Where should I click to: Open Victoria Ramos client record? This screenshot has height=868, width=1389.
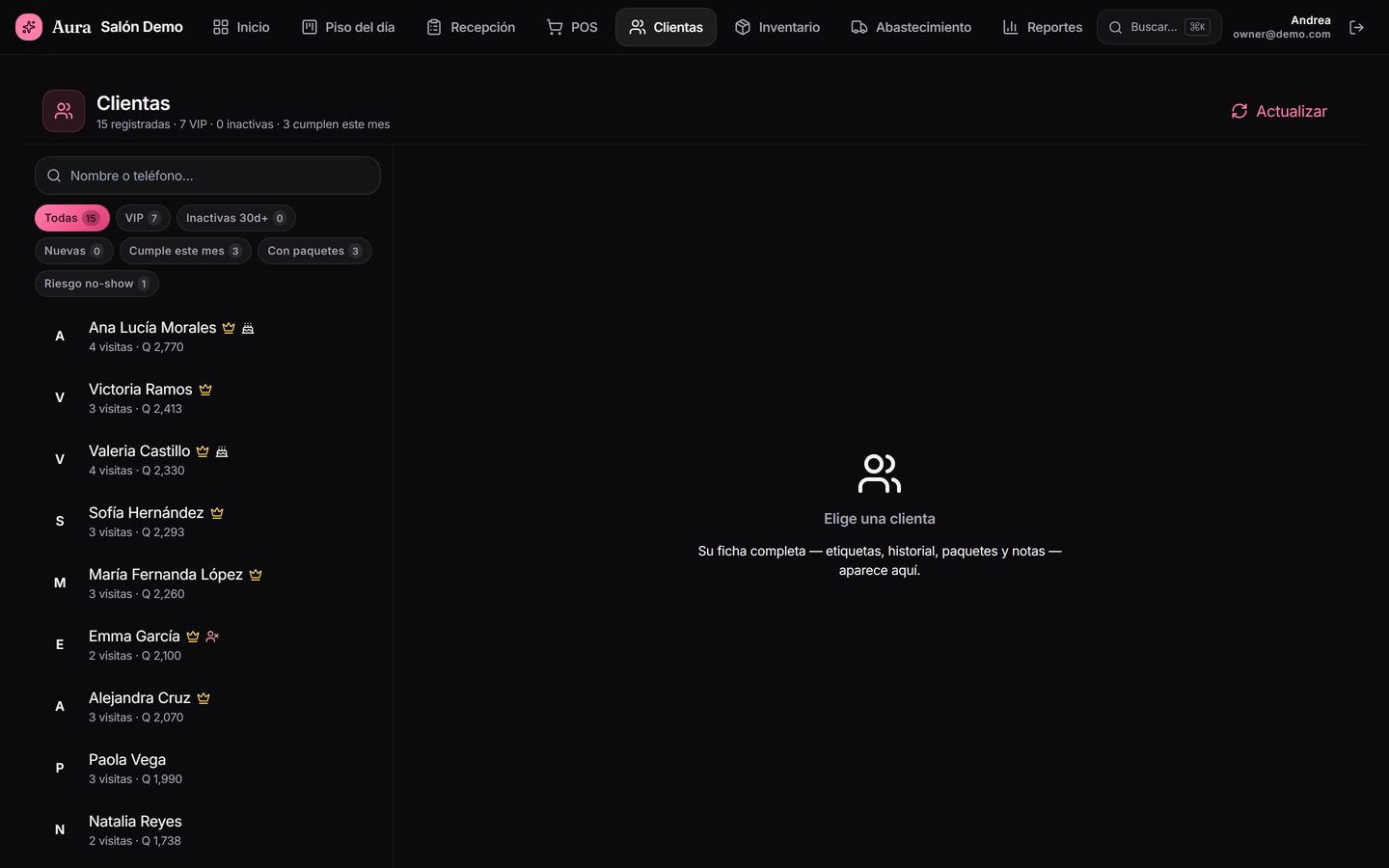click(x=208, y=397)
